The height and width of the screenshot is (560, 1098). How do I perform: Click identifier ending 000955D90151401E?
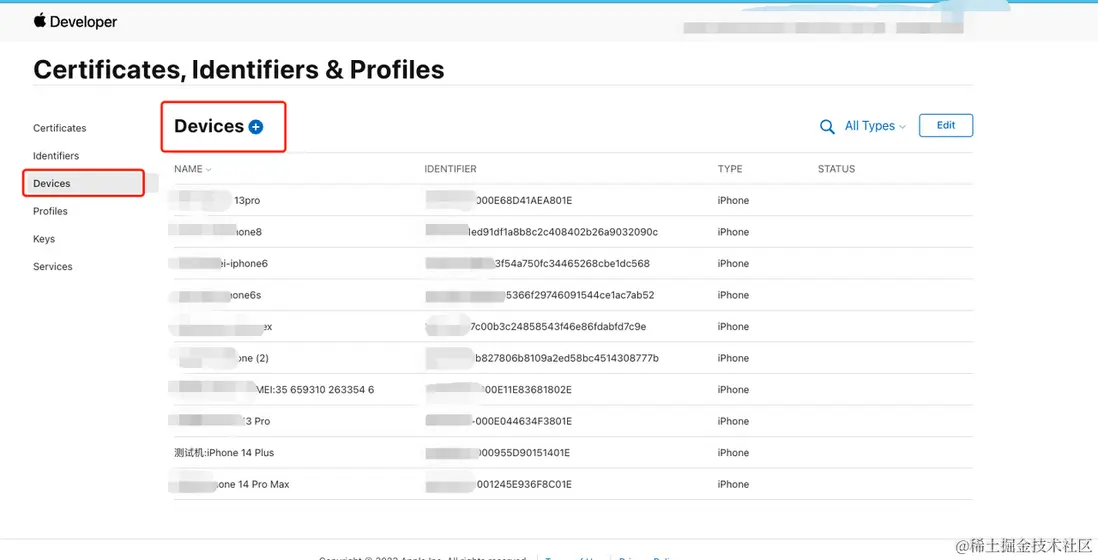click(497, 452)
